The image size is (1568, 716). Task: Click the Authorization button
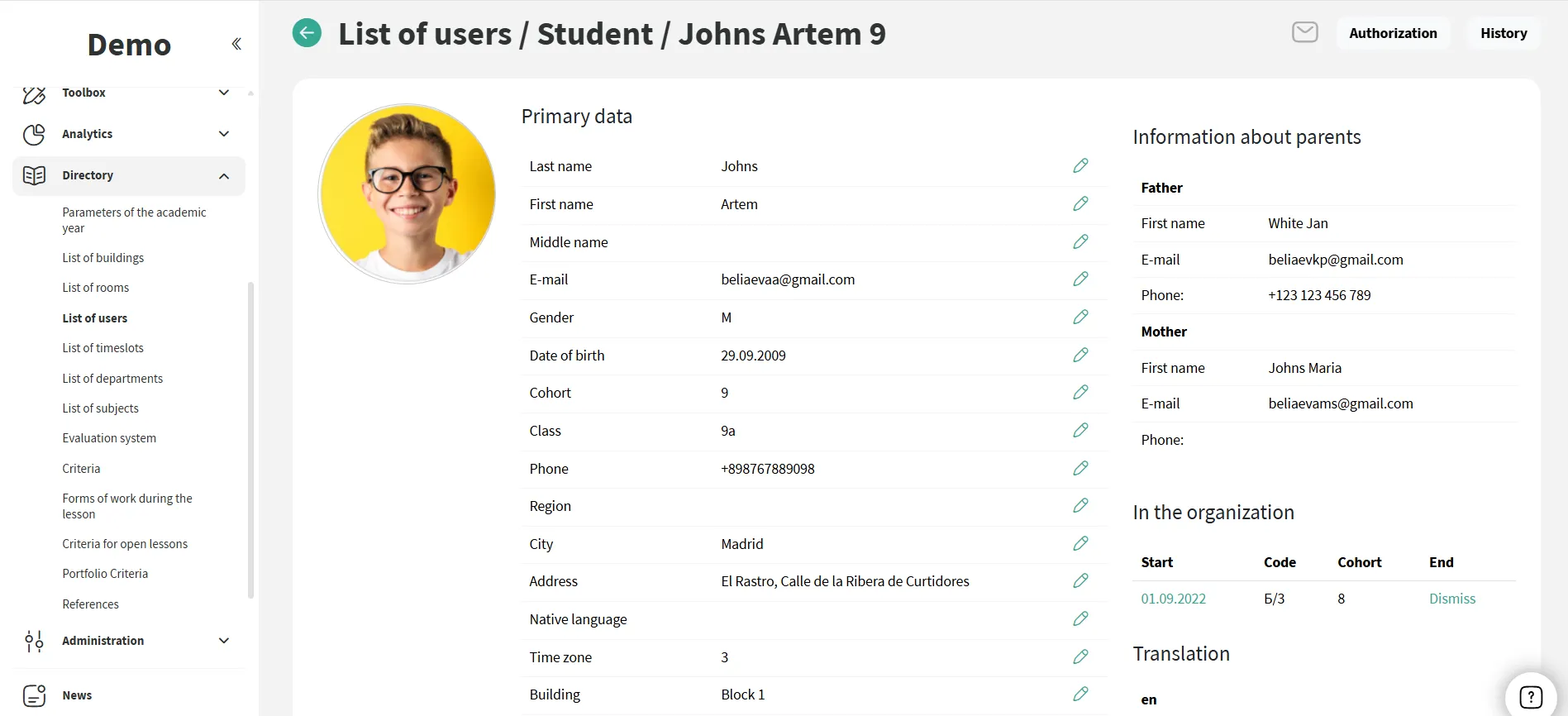click(1392, 33)
